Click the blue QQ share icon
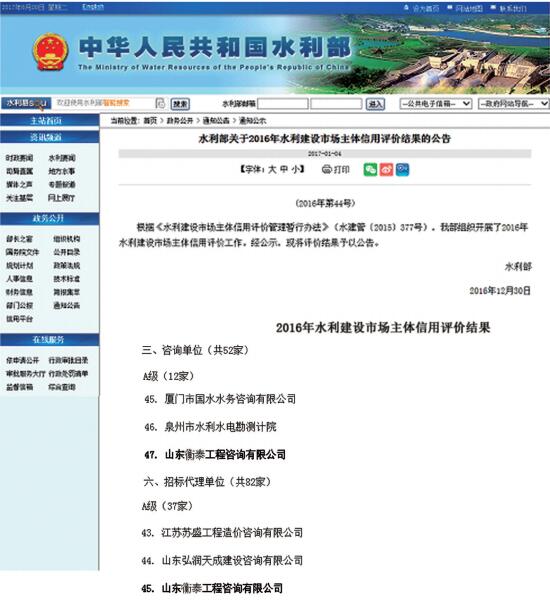Image resolution: width=550 pixels, height=614 pixels. click(402, 170)
